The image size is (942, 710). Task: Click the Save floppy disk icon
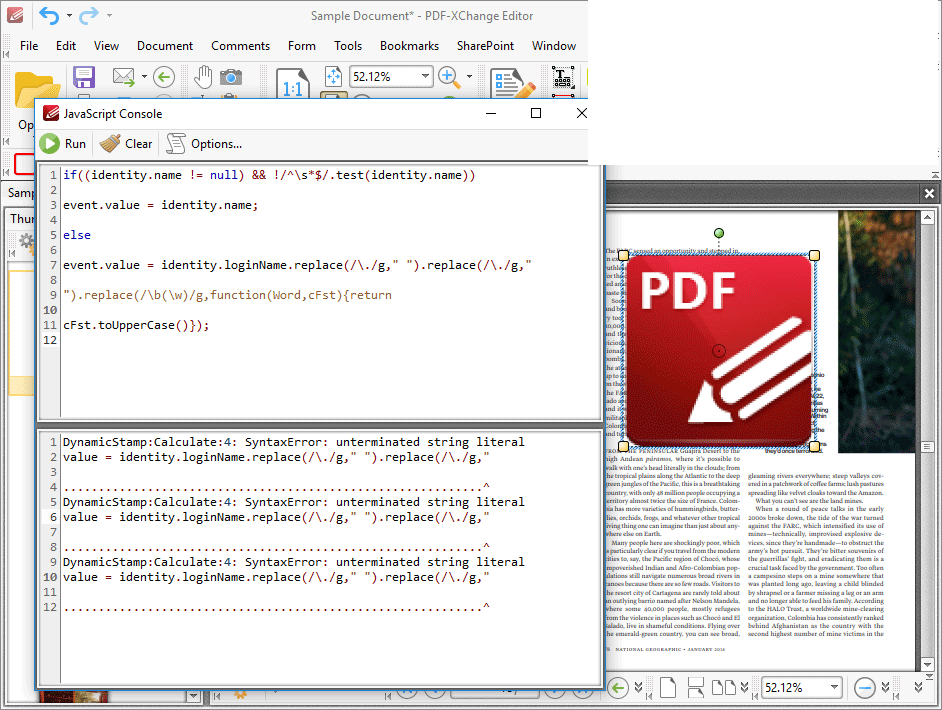point(84,77)
